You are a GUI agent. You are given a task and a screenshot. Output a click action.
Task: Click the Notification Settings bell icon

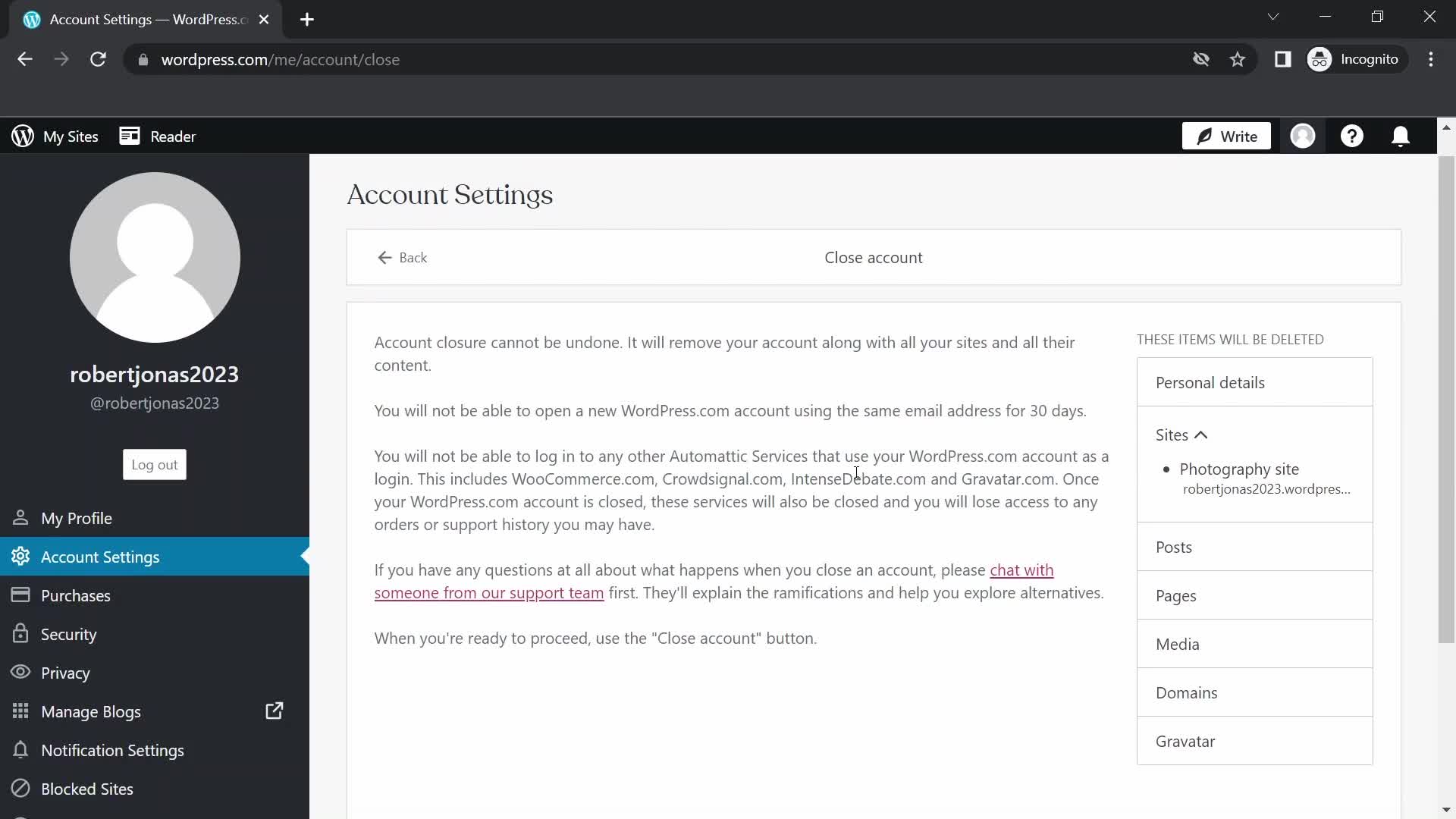20,750
